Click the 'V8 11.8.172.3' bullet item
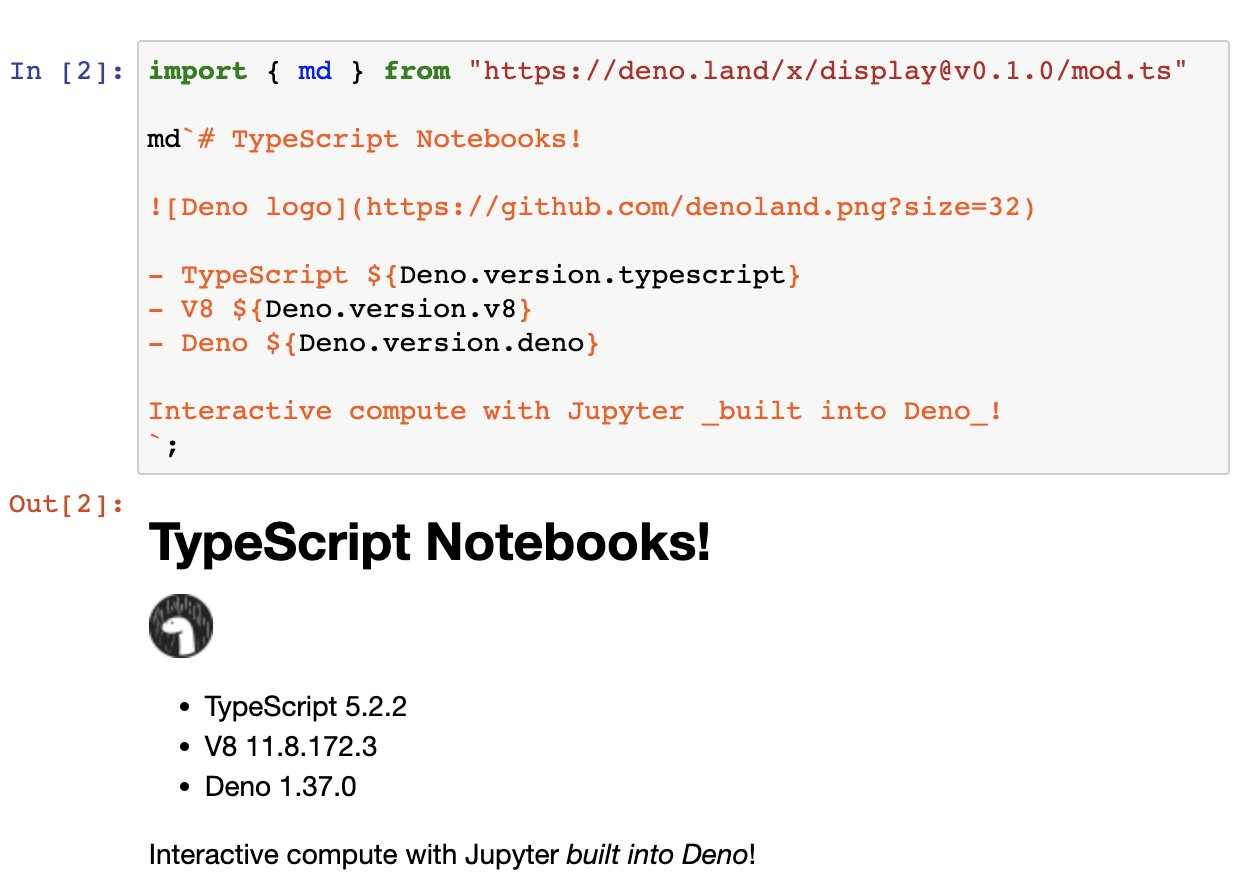This screenshot has width=1250, height=890. (291, 747)
